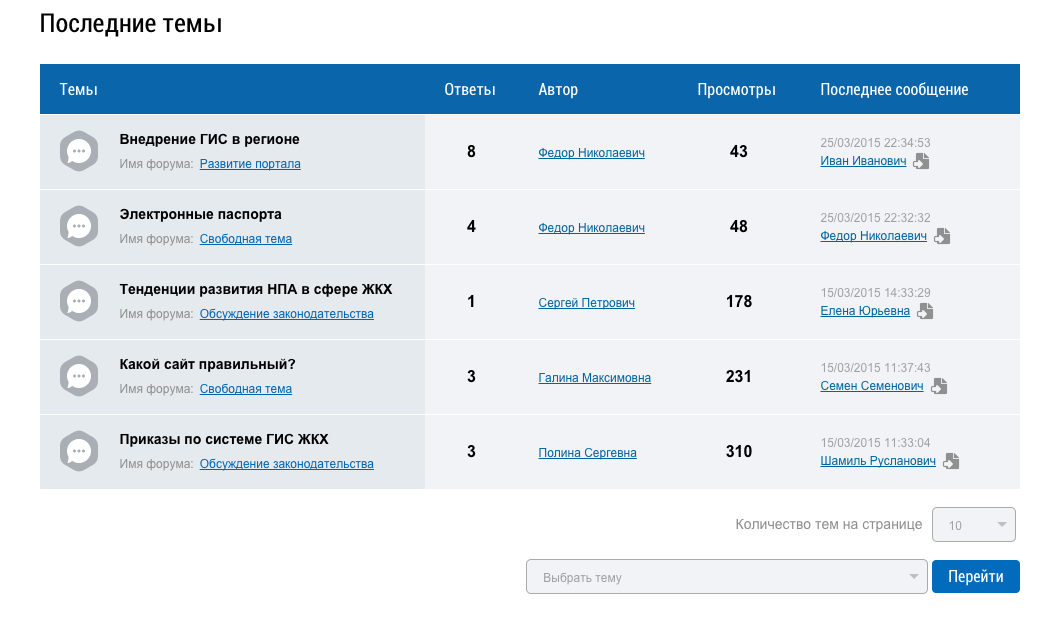Screen dimensions: 1056x618
Task: Click the topic icon beside Приказы по системе ГИС ЖКХ
Action: (x=79, y=452)
